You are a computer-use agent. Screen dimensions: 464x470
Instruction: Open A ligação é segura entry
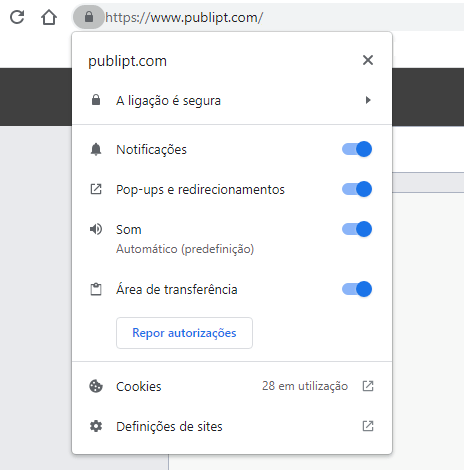tap(232, 100)
